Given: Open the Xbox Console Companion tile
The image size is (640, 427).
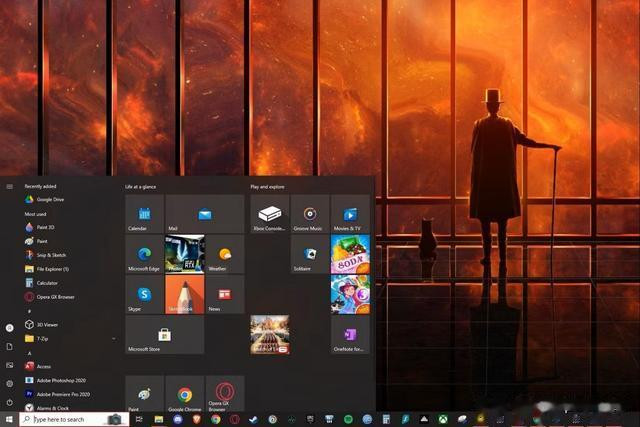Looking at the screenshot, I should [x=270, y=214].
